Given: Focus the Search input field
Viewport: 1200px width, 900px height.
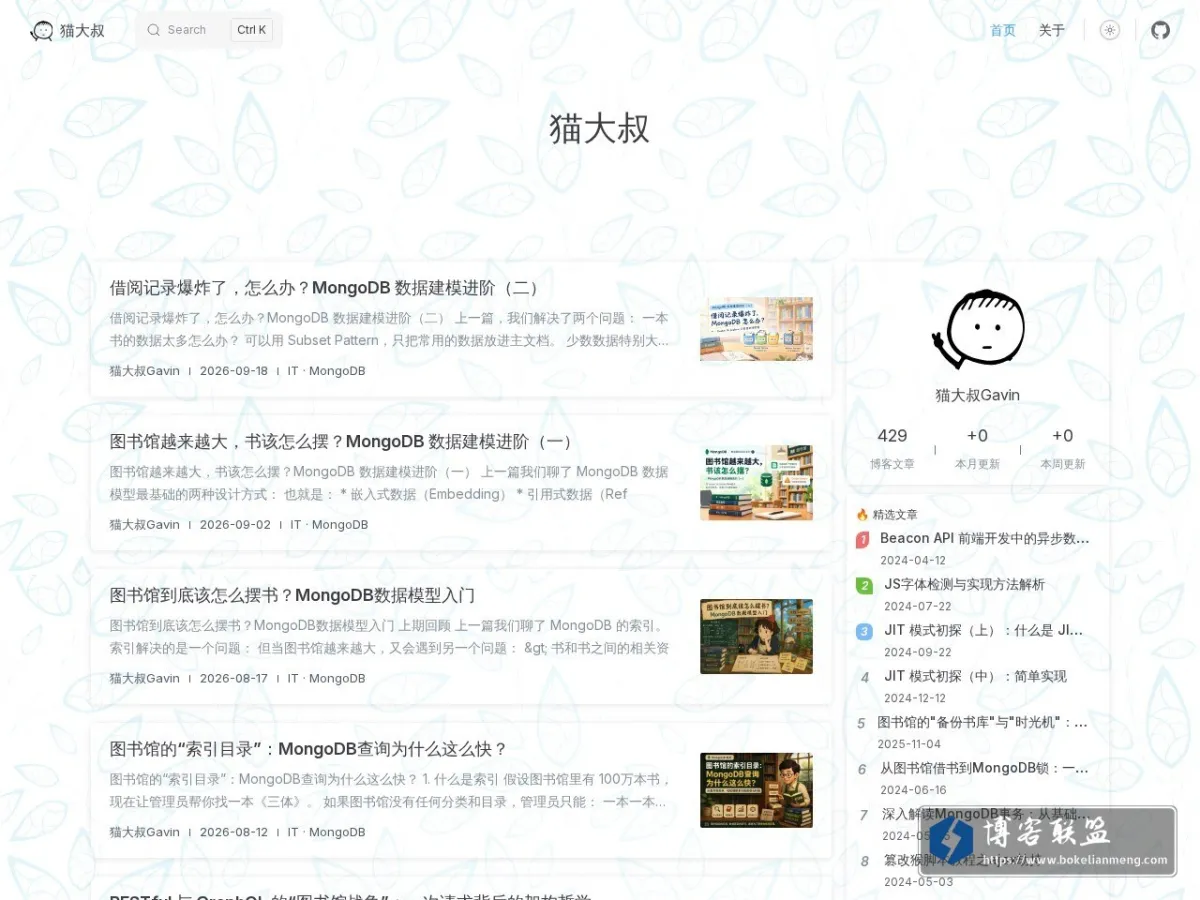Looking at the screenshot, I should 209,30.
